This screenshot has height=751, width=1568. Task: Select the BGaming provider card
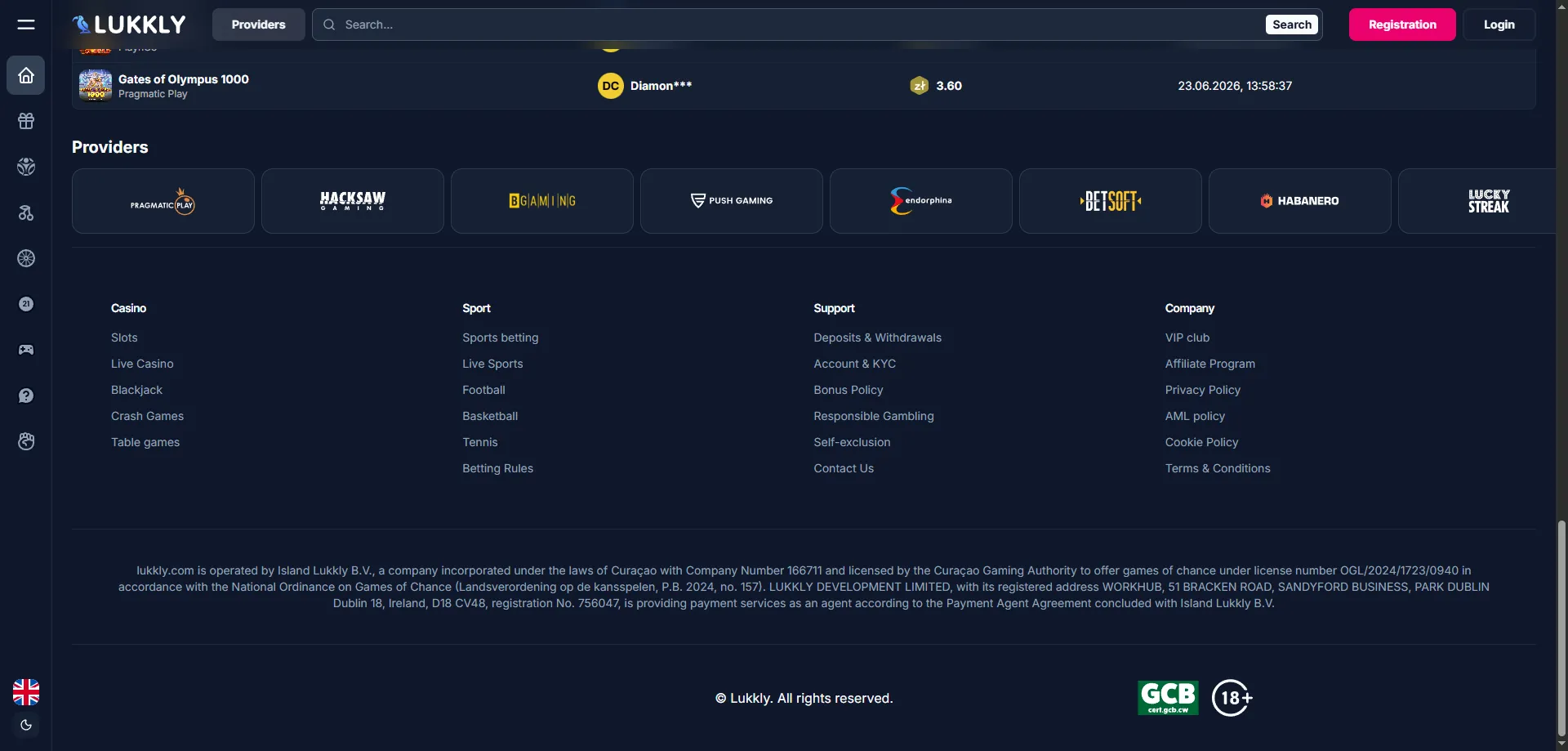pos(542,201)
